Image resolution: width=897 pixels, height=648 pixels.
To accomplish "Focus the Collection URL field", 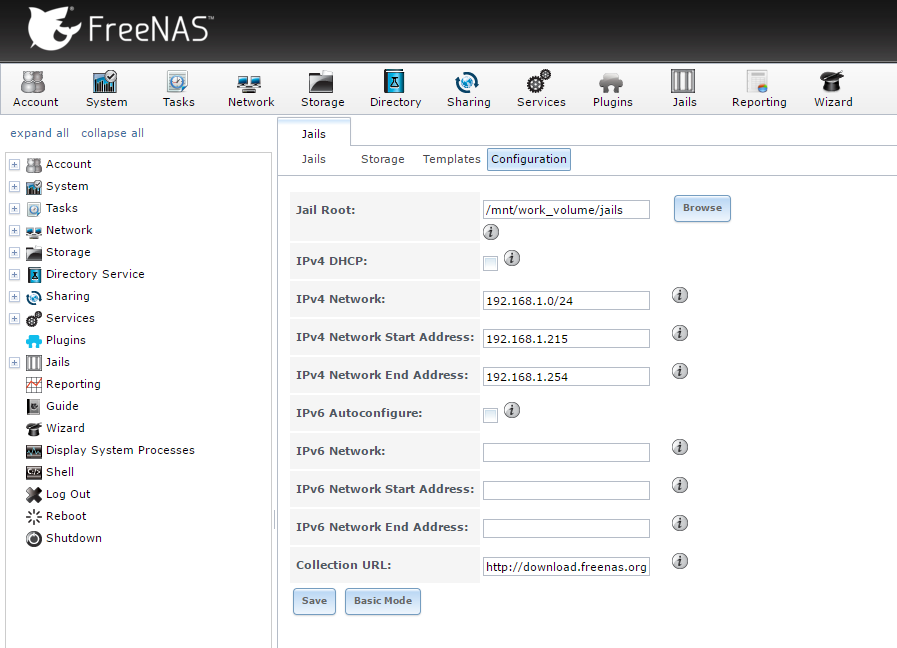I will click(x=566, y=566).
